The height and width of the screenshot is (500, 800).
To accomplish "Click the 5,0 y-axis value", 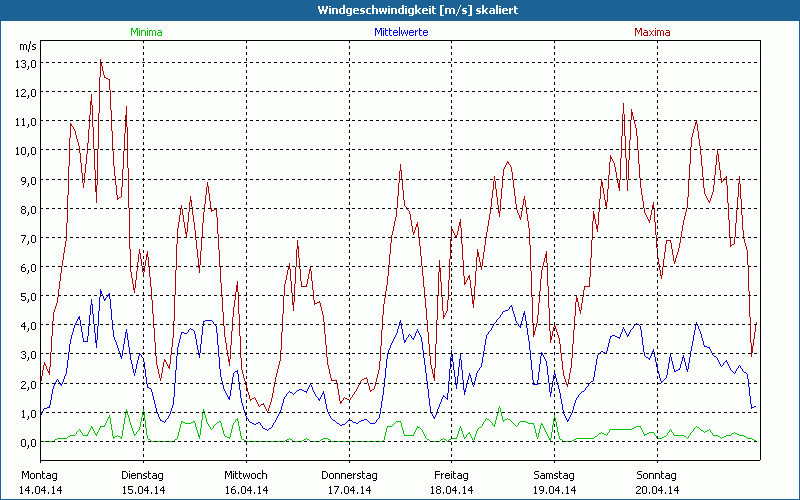I will 28,297.
